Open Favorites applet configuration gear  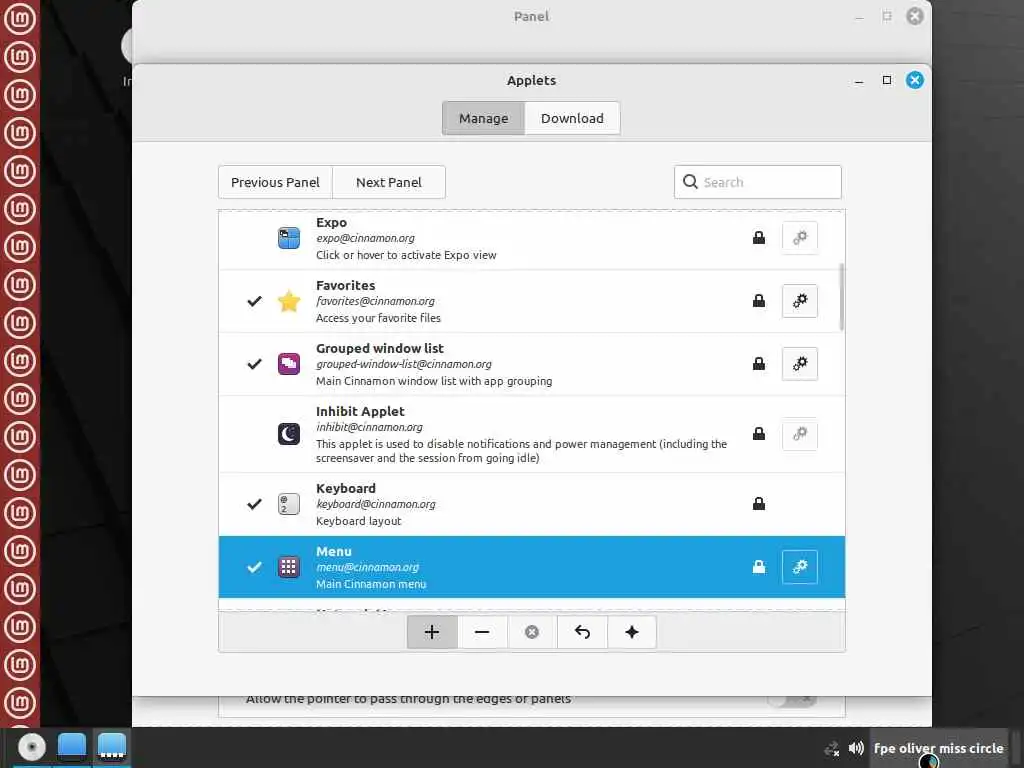[799, 301]
